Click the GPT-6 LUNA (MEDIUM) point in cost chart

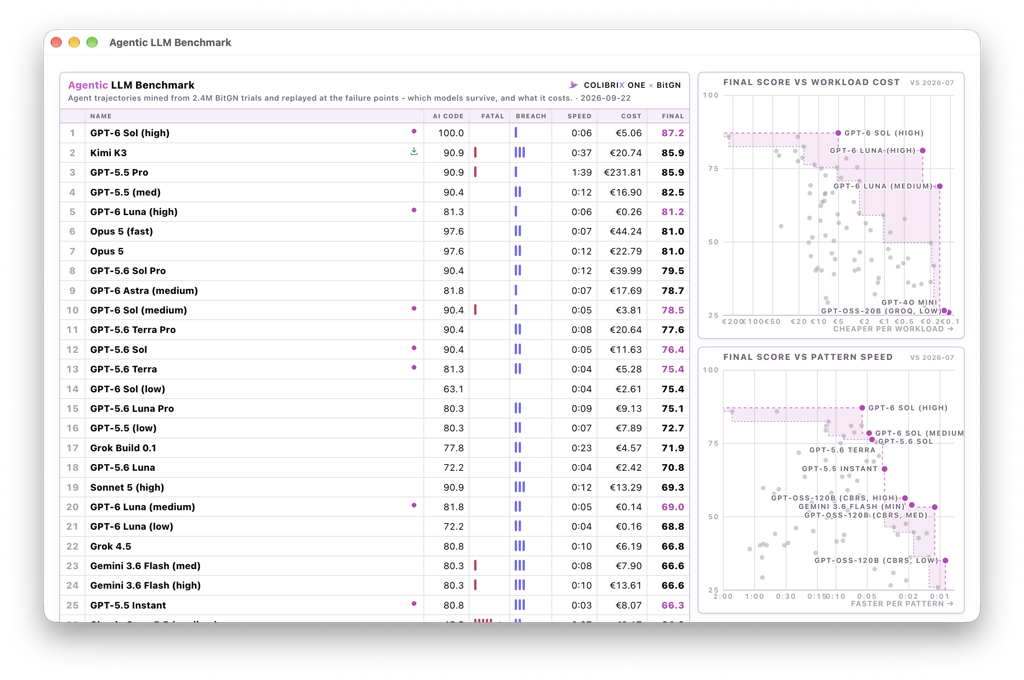(940, 186)
